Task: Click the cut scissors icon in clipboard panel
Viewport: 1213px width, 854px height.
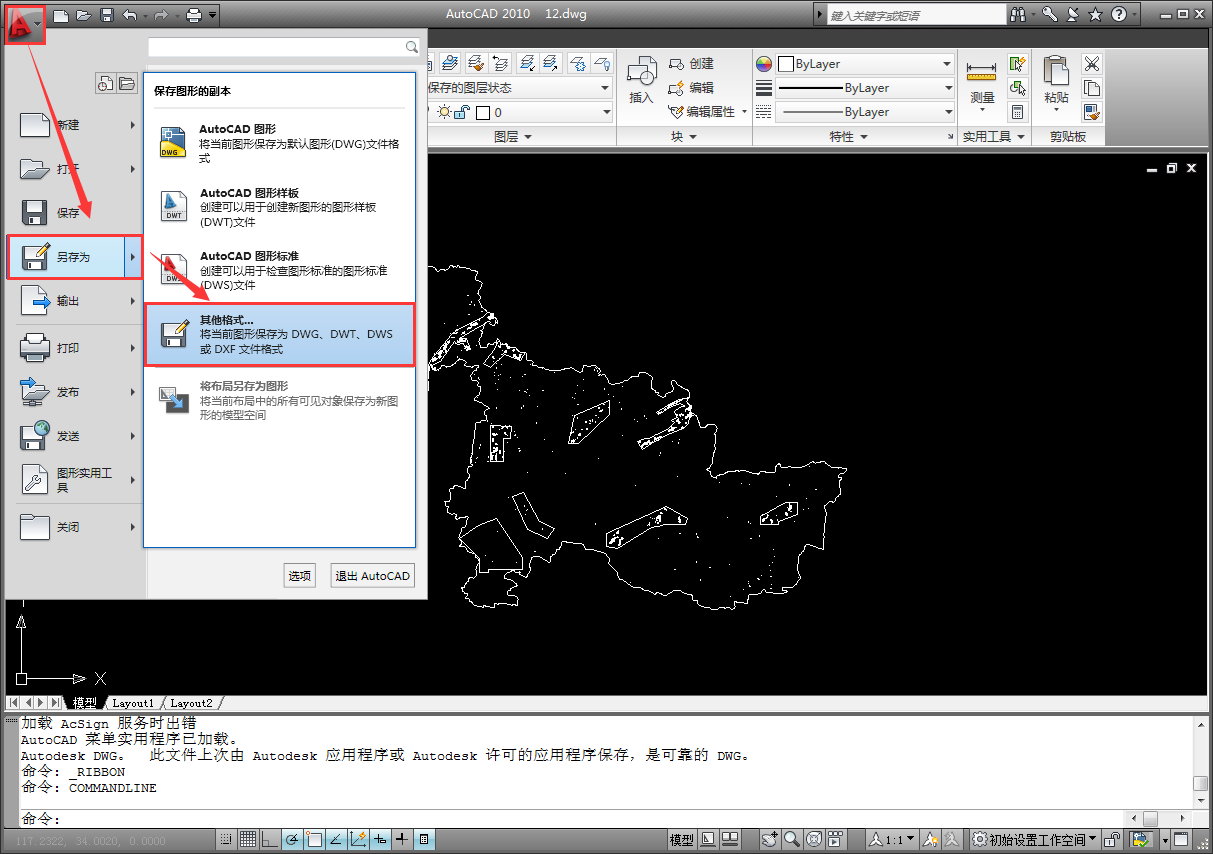Action: (1092, 64)
